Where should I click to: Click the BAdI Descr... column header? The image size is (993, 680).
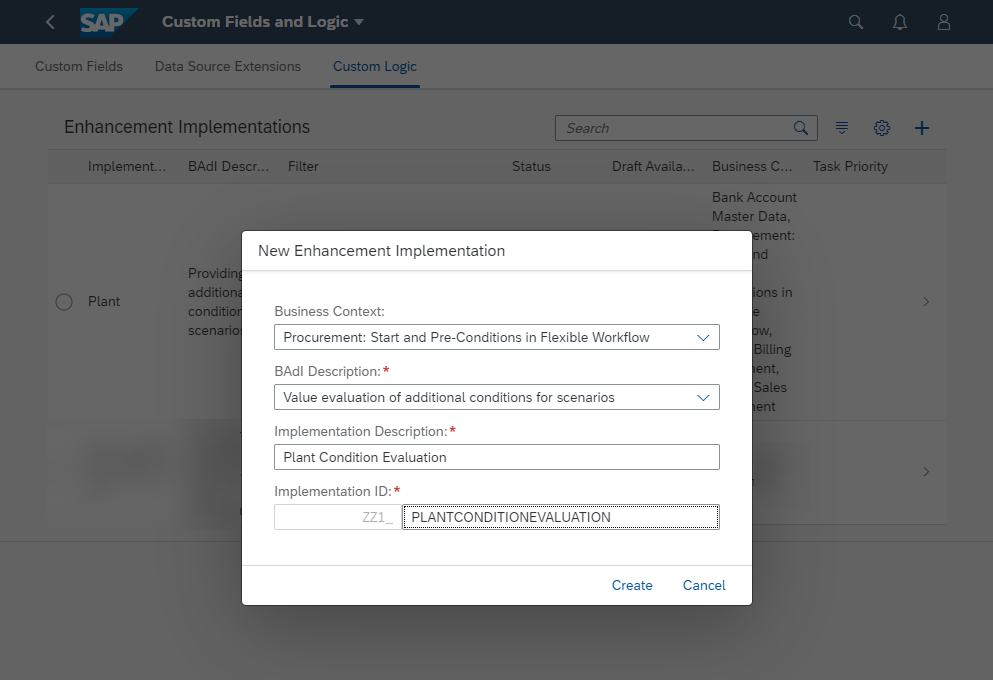pyautogui.click(x=228, y=167)
